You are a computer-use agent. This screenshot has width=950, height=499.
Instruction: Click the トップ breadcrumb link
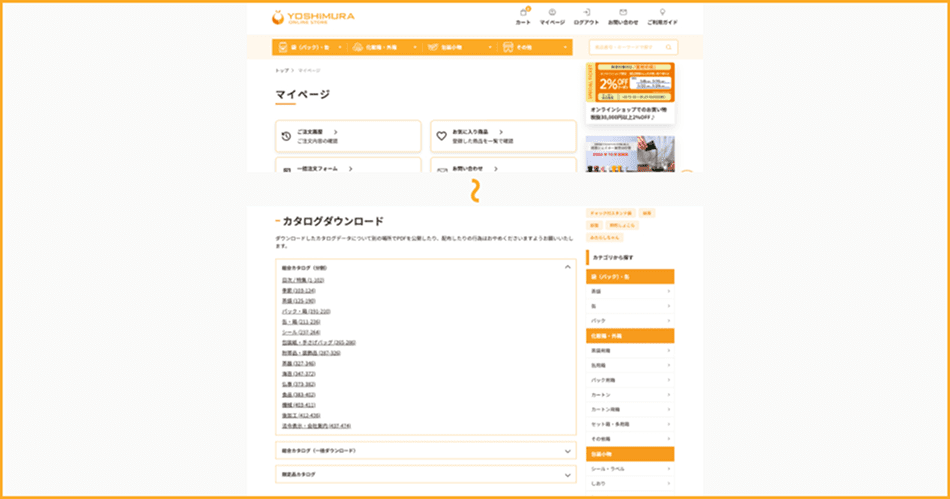click(x=282, y=71)
